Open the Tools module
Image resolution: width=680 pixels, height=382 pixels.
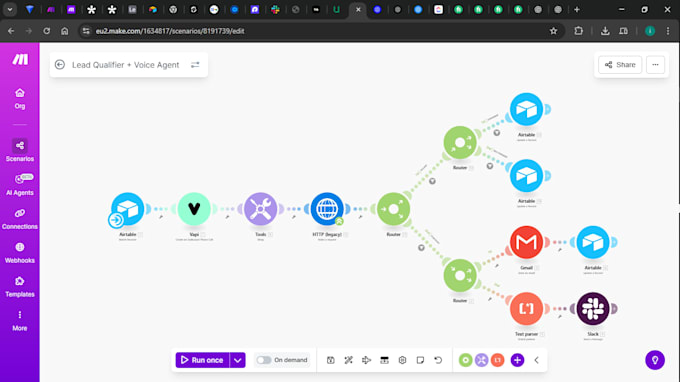261,209
